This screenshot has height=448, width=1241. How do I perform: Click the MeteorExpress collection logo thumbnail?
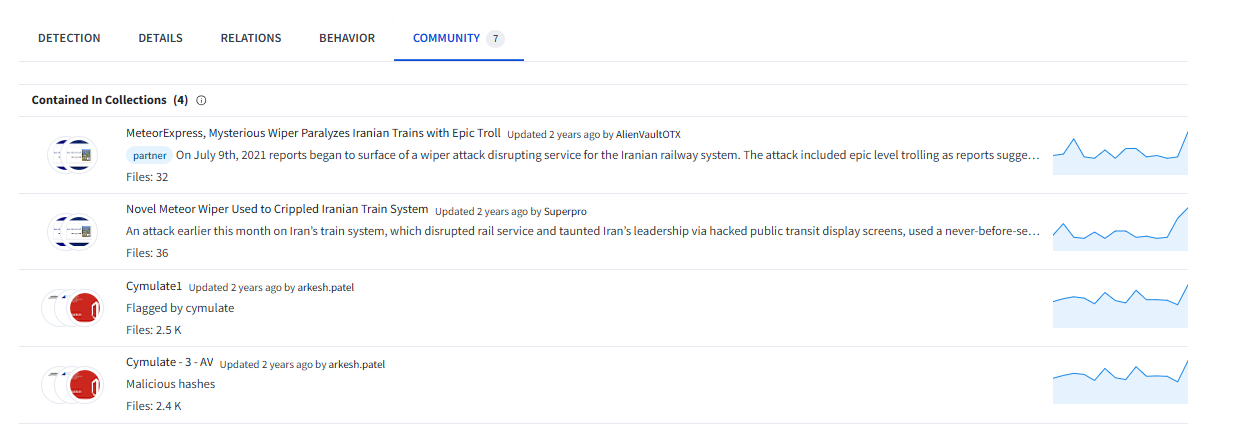[x=73, y=155]
